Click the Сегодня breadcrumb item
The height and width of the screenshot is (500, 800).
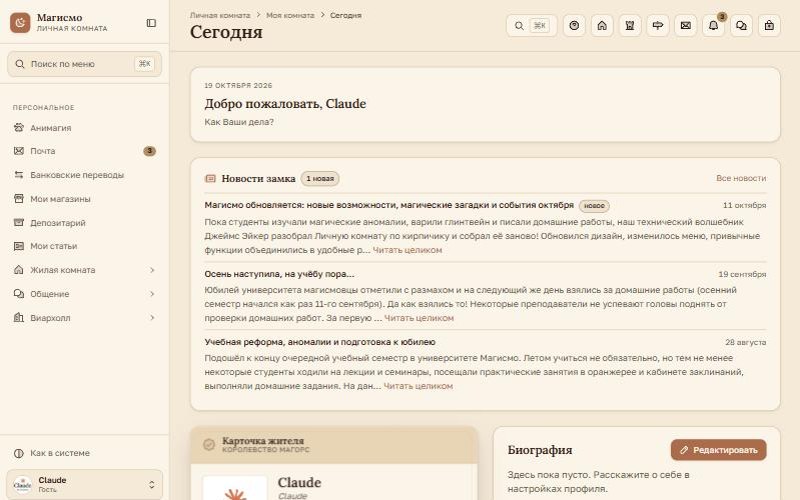(x=345, y=15)
